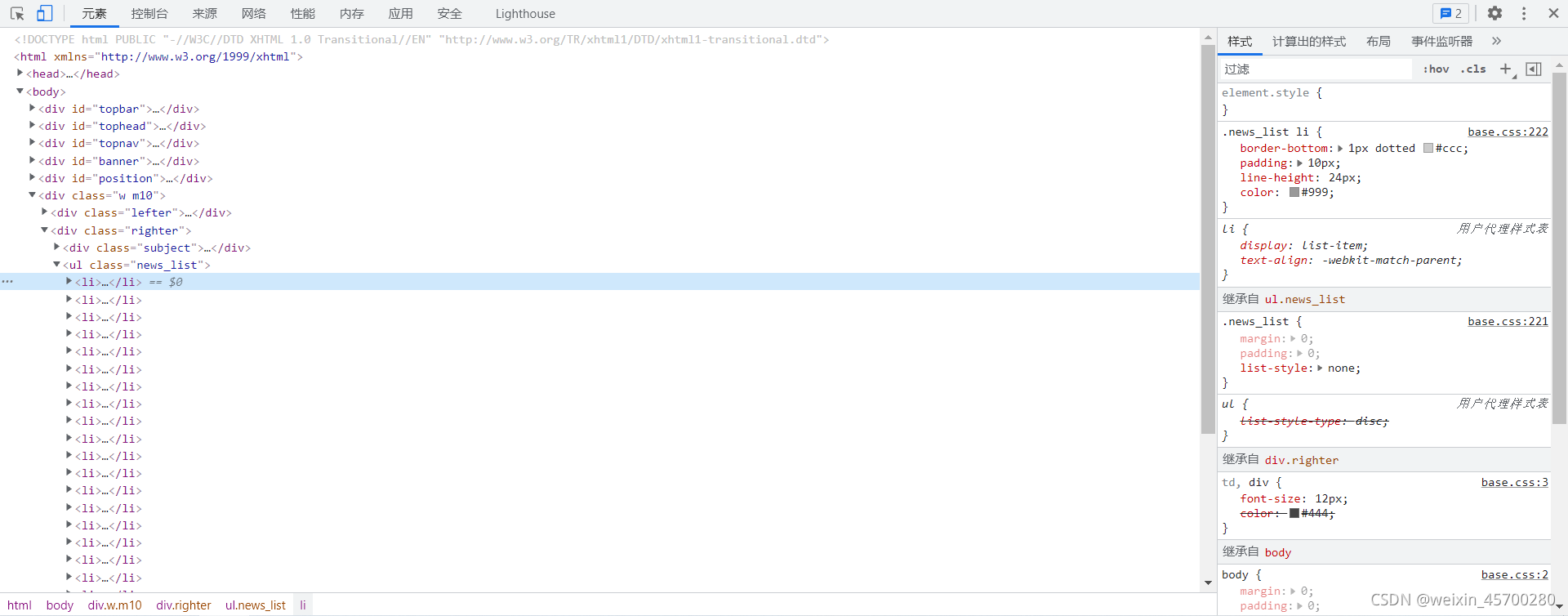Screen dimensions: 1568x616
Task: Open the 安全 tab
Action: 450,14
